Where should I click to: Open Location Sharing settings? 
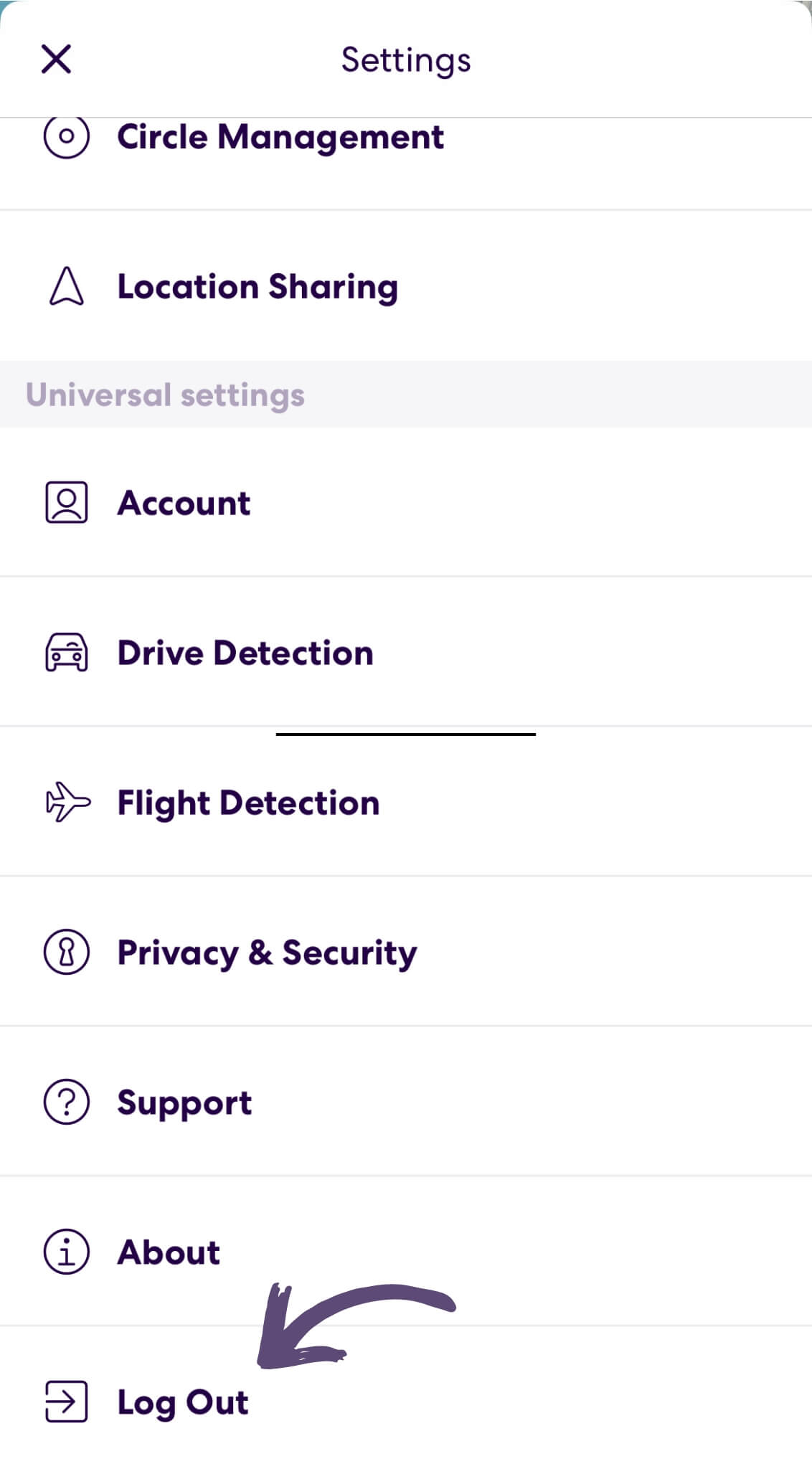[257, 286]
